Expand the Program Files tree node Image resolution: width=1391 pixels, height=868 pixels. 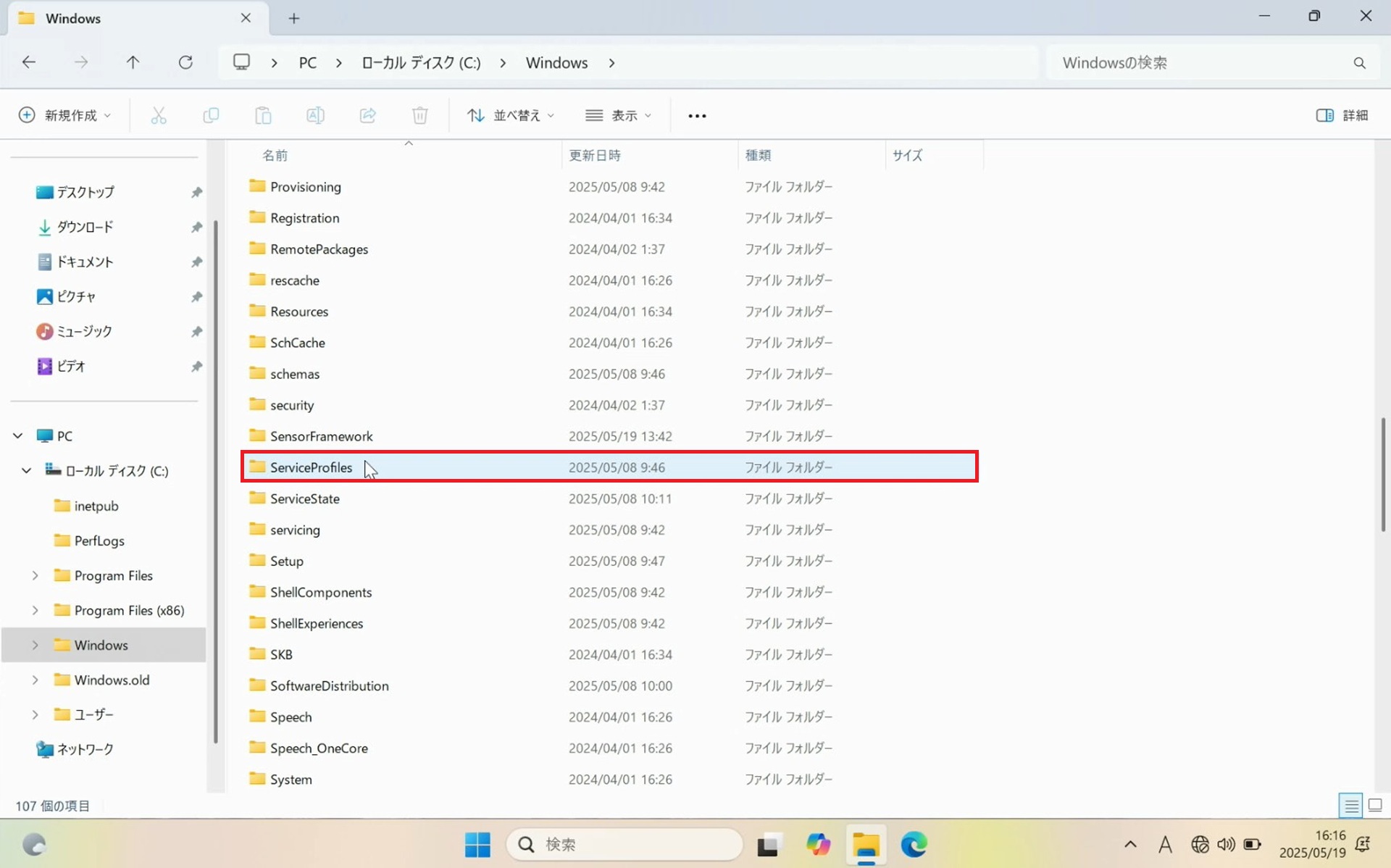click(x=35, y=575)
